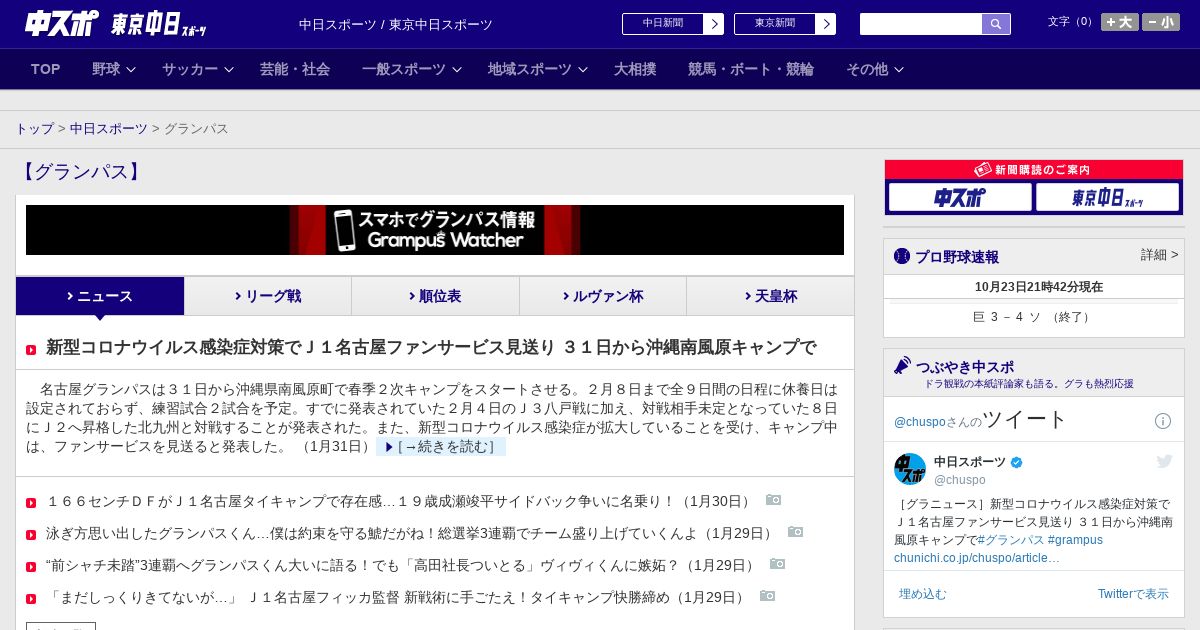Click the 10月23日21時42分現在 timestamp

coord(1039,287)
